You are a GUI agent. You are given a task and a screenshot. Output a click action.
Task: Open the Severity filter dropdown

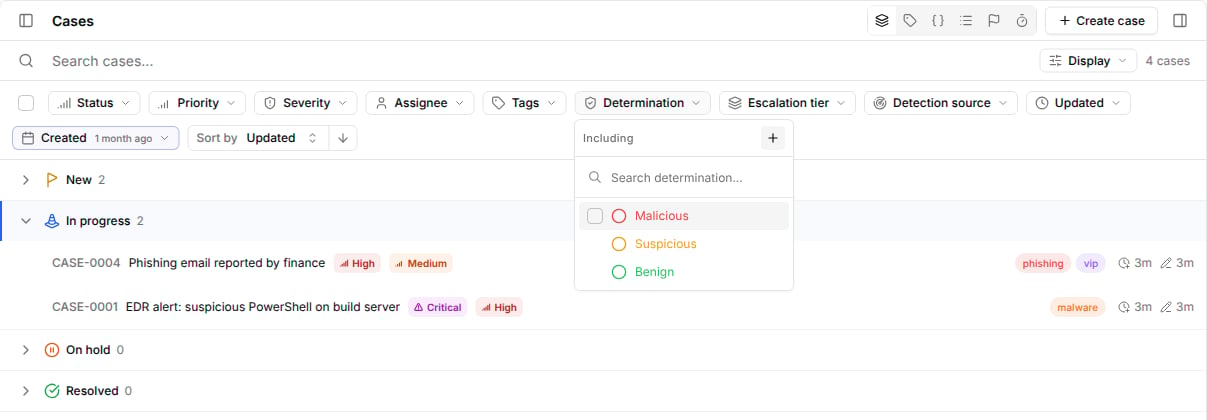click(306, 103)
